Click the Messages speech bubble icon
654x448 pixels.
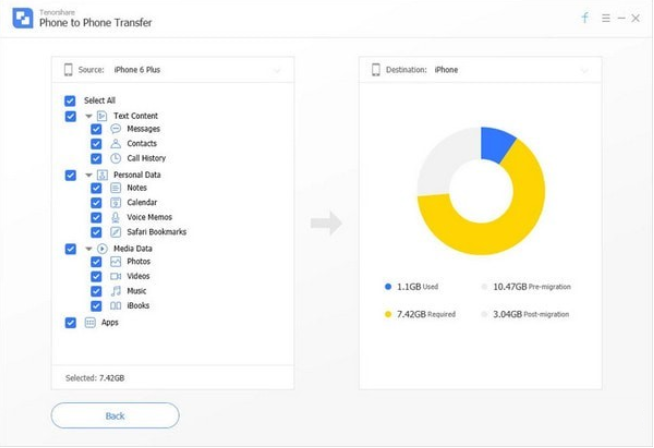click(x=116, y=128)
